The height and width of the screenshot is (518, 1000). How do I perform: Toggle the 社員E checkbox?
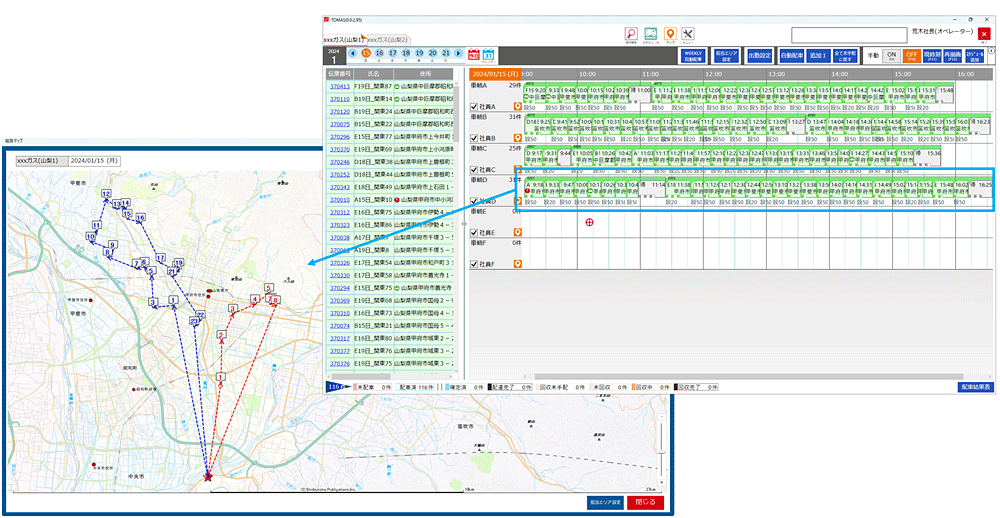473,233
